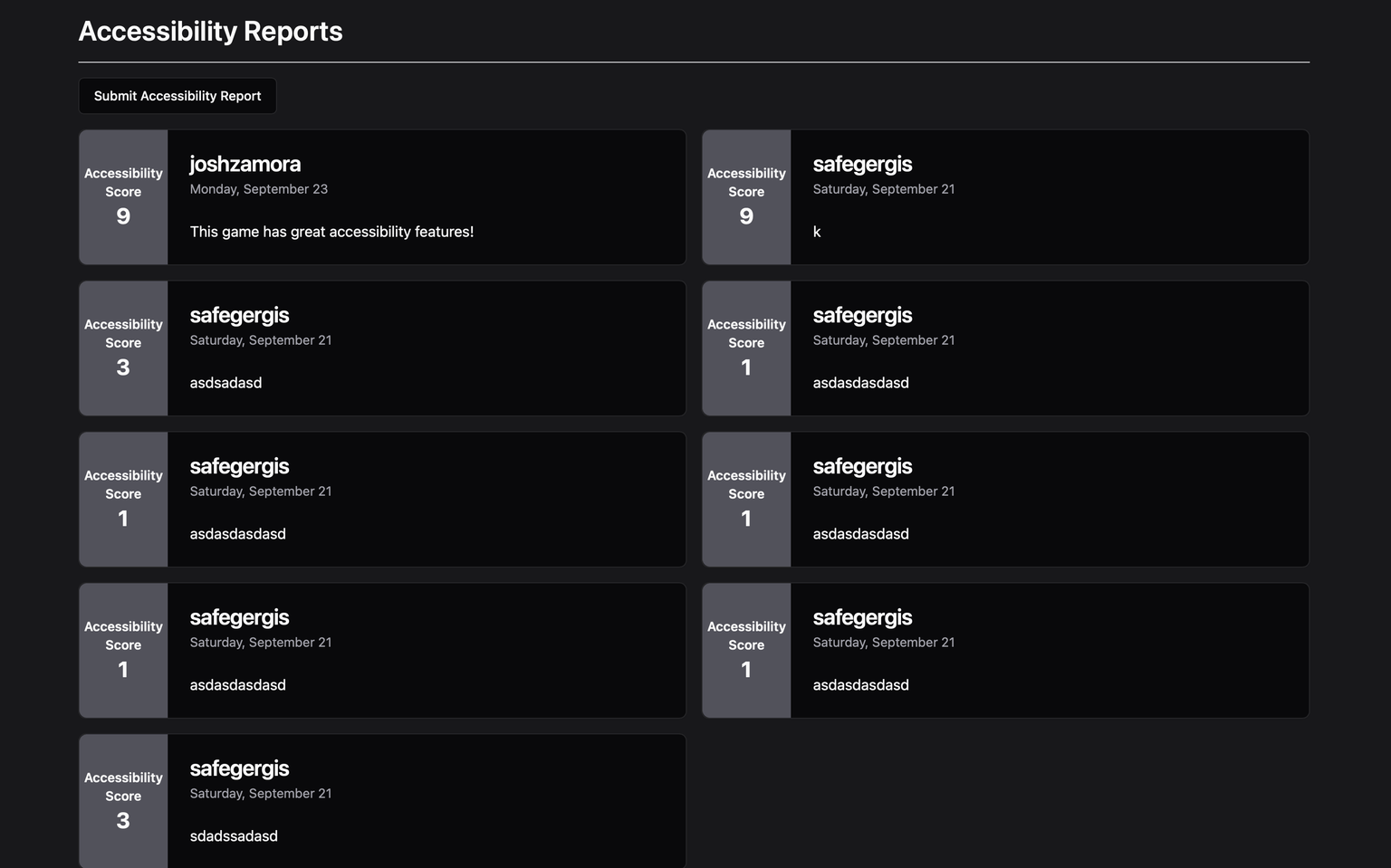The width and height of the screenshot is (1391, 868).
Task: Click safegergis username above 'sdadssadasd'
Action: [x=239, y=768]
